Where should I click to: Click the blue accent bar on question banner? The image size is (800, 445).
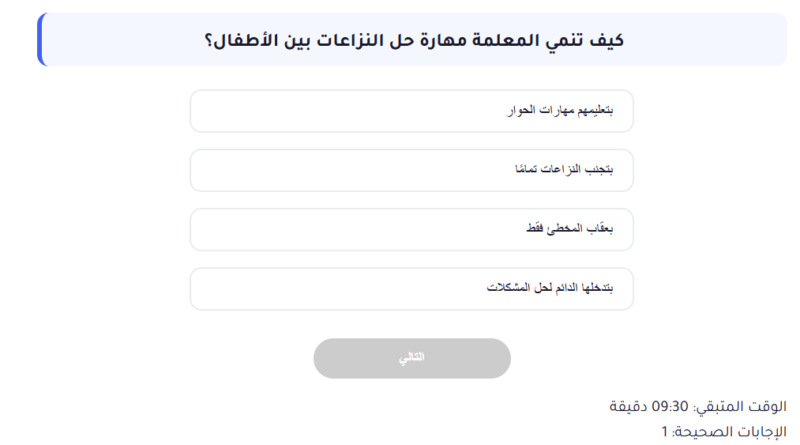pos(40,40)
